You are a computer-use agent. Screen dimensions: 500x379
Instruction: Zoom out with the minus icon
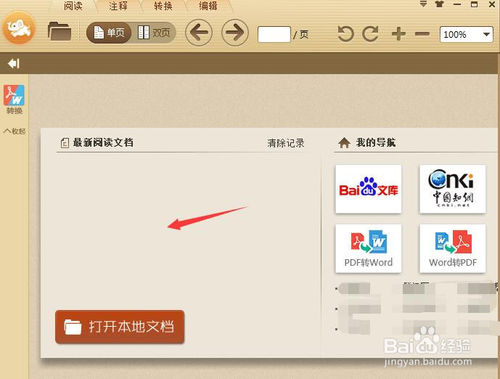[422, 34]
